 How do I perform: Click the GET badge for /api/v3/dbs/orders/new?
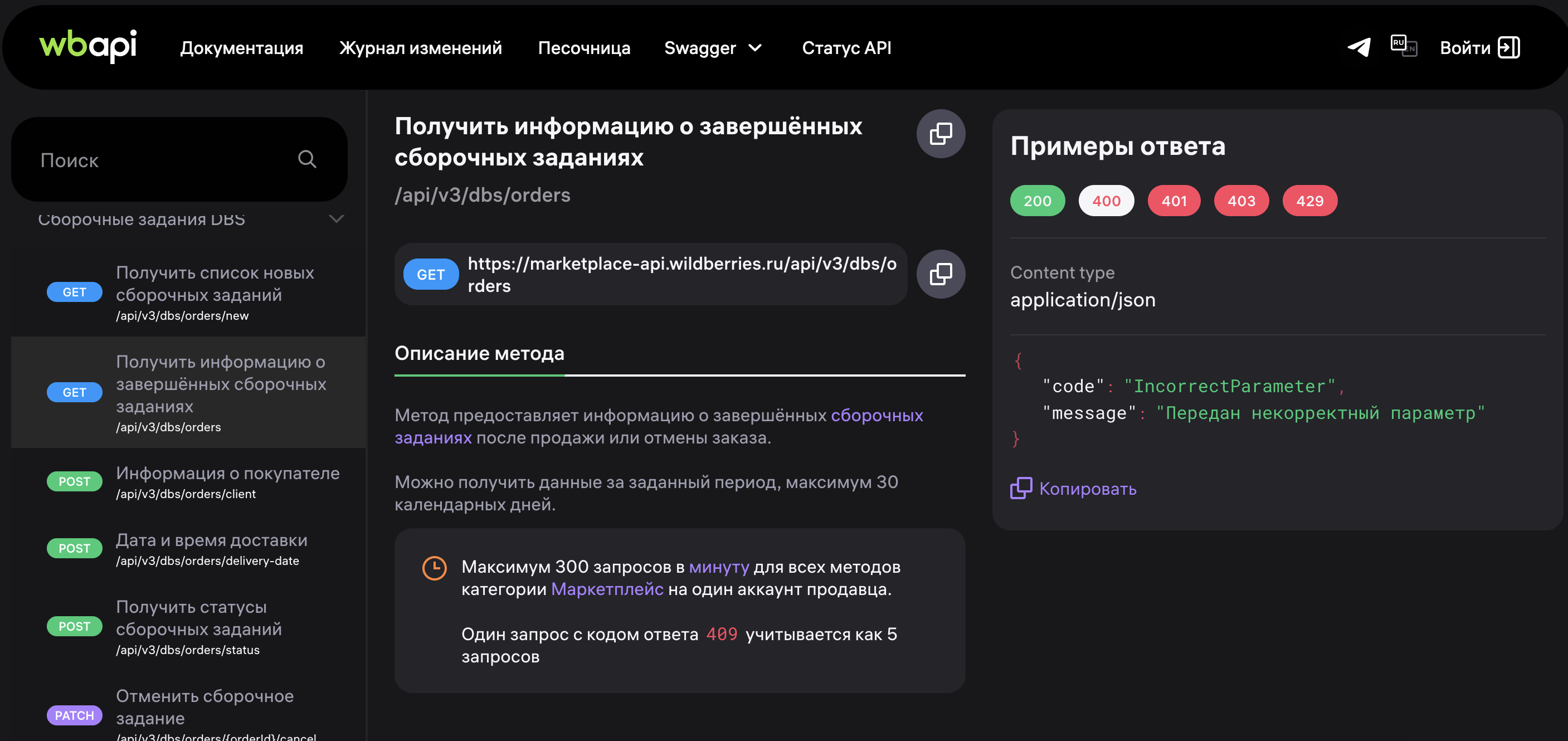(x=74, y=292)
